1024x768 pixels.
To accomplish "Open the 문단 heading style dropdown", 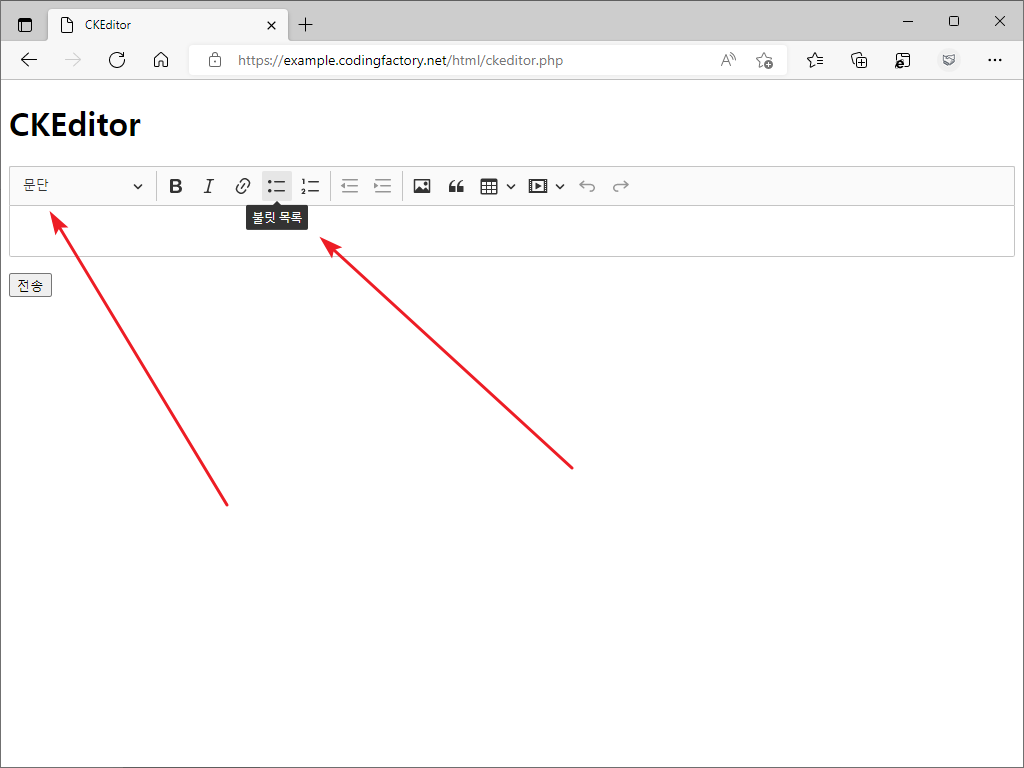I will point(82,186).
